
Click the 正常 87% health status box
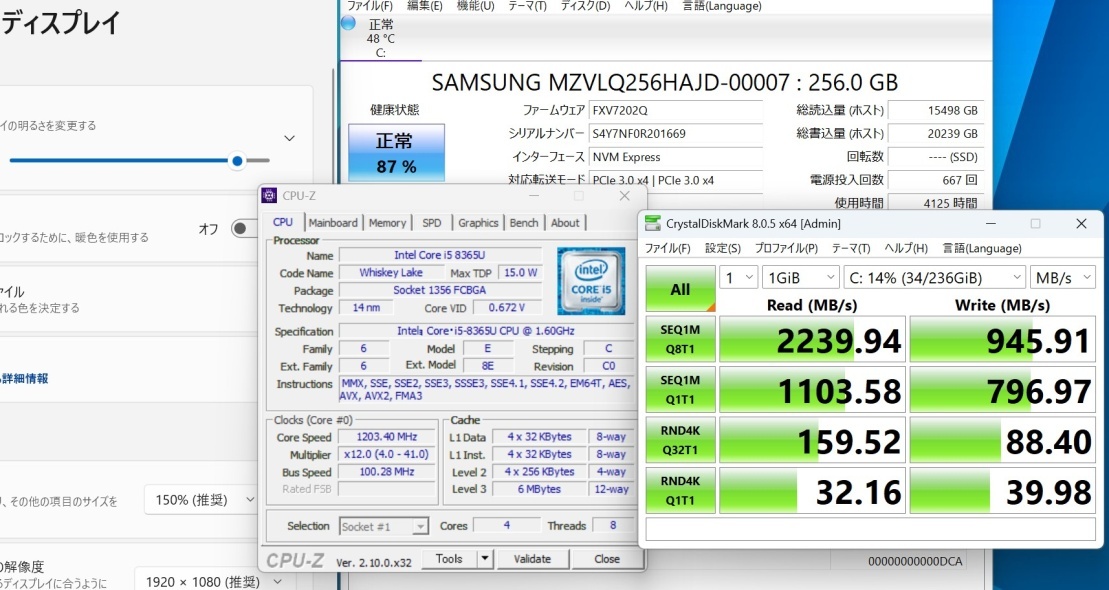[396, 152]
